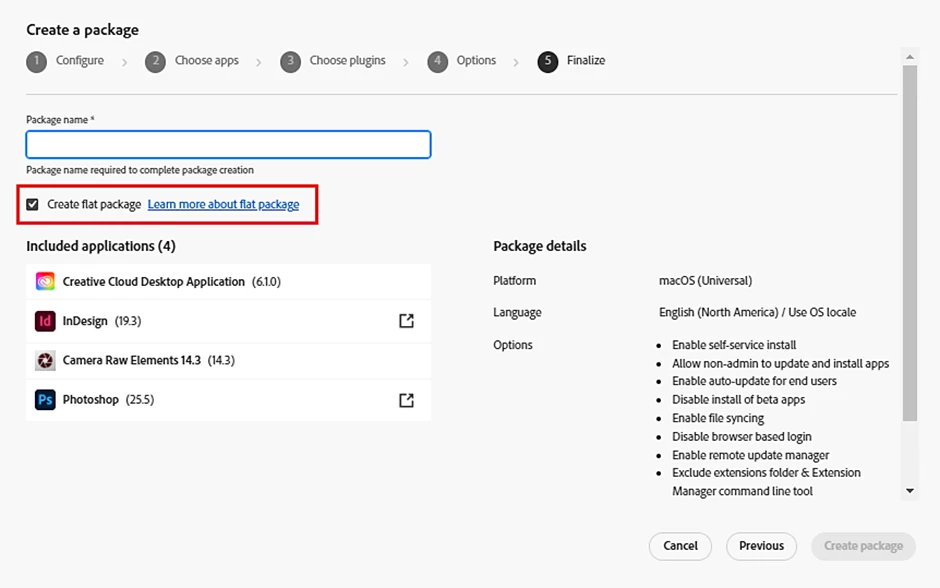Screen dimensions: 940x588
Task: Uncheck the Create flat package checkbox
Action: [33, 204]
